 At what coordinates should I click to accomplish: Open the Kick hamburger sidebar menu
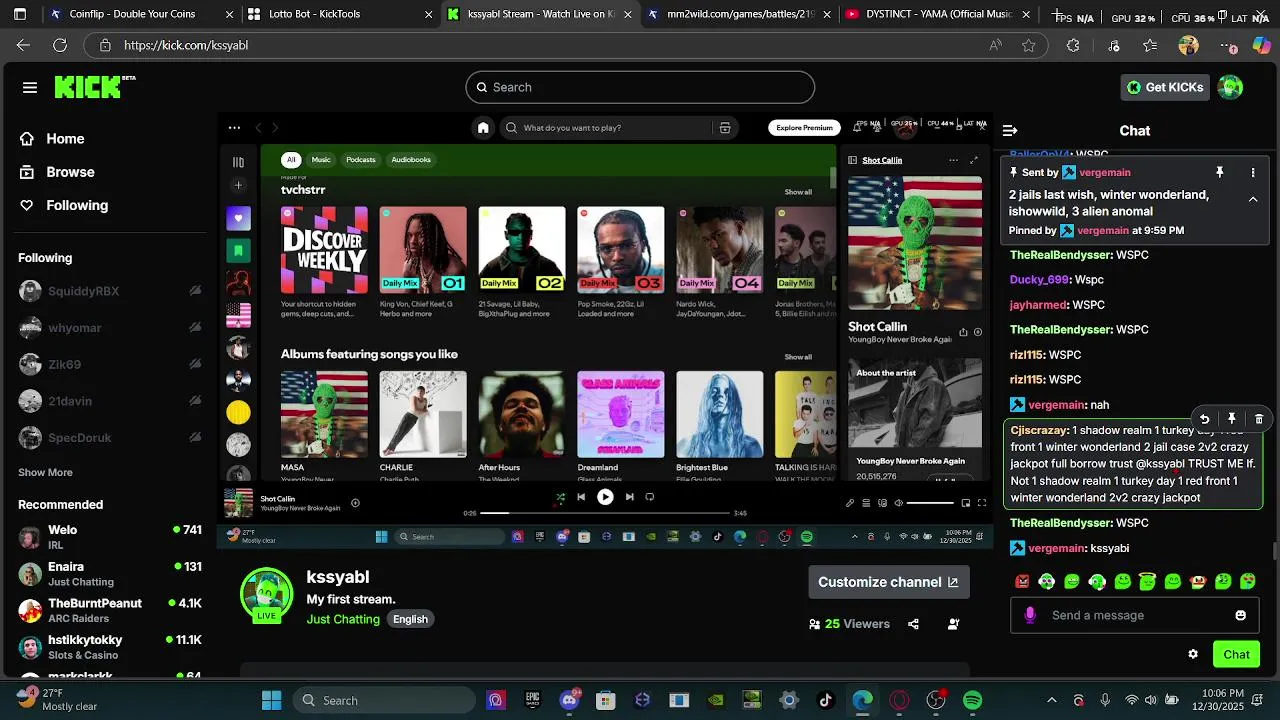(30, 88)
